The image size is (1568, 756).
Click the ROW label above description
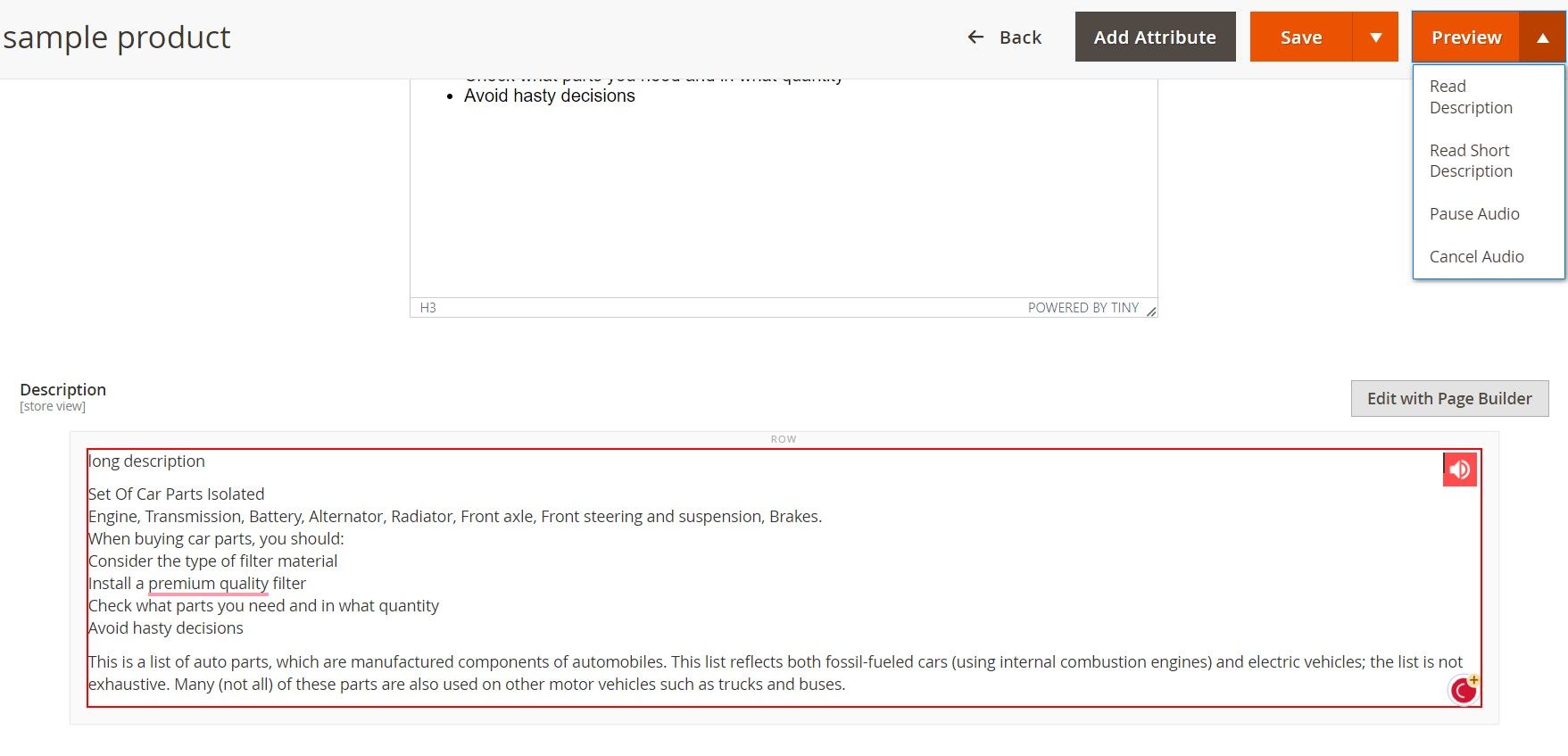point(784,439)
